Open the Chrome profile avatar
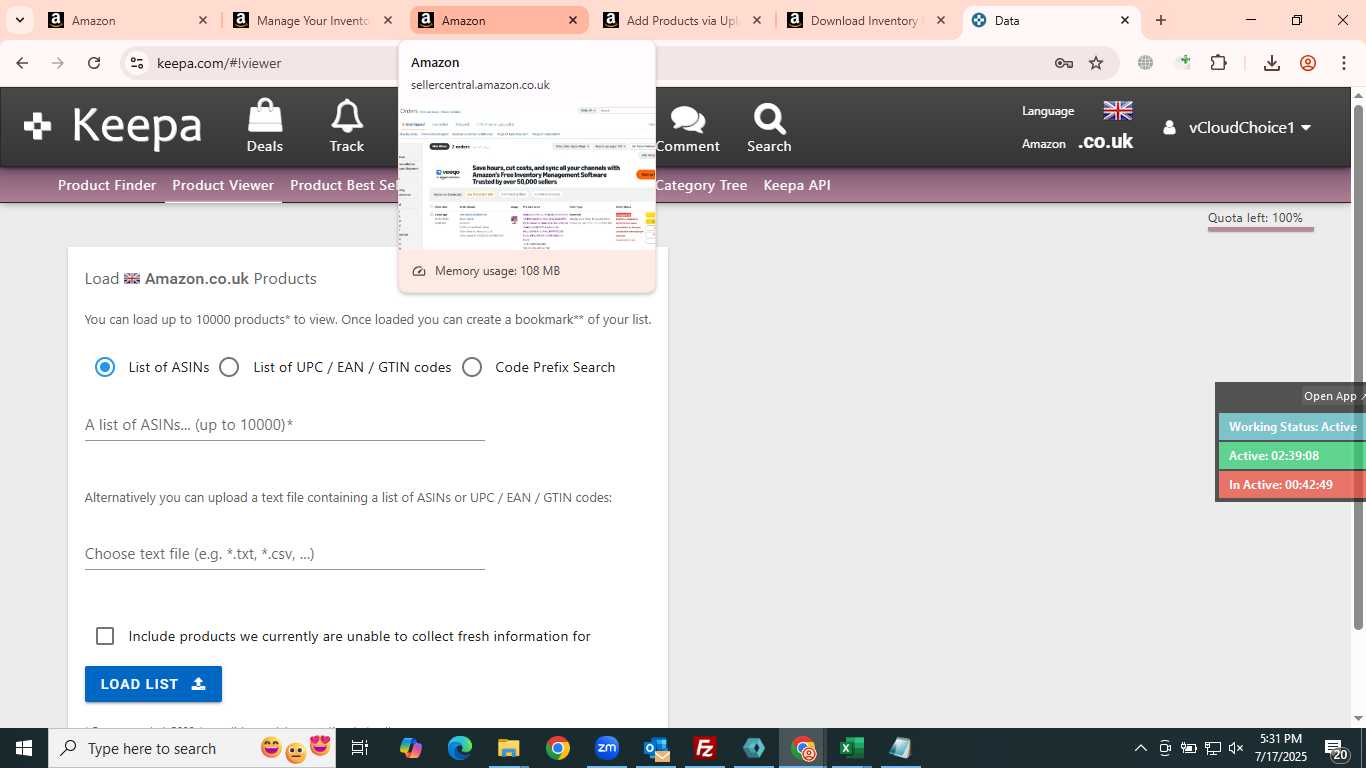 1308,63
